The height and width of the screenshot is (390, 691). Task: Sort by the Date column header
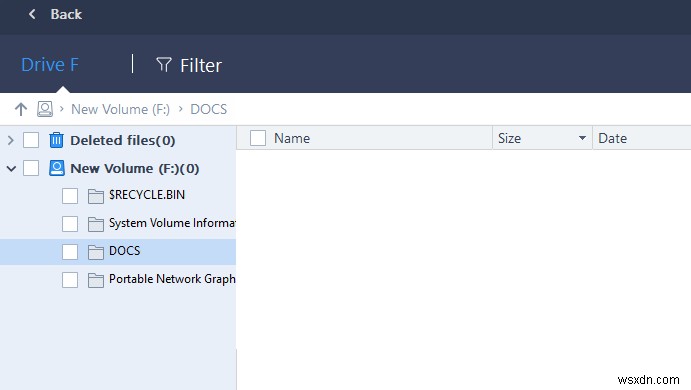pos(613,138)
